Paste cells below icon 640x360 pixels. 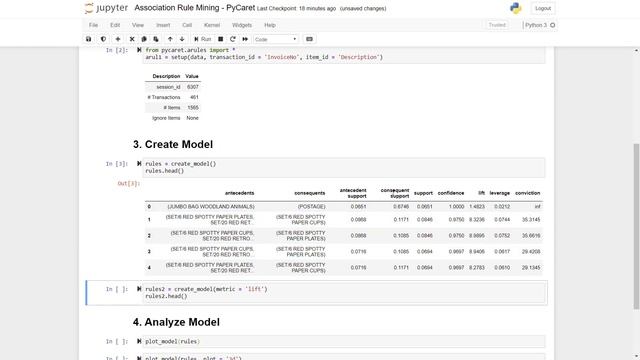tap(156, 39)
